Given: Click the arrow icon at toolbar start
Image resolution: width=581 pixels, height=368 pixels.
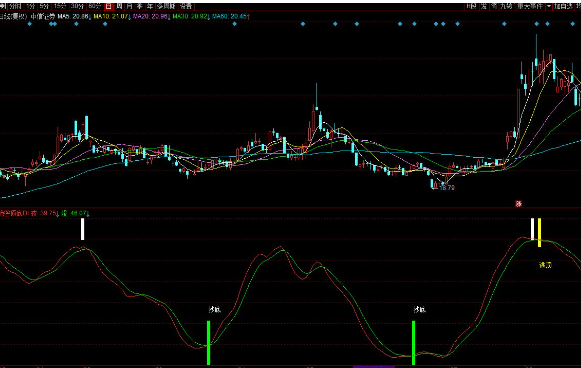Looking at the screenshot, I should pyautogui.click(x=3, y=6).
